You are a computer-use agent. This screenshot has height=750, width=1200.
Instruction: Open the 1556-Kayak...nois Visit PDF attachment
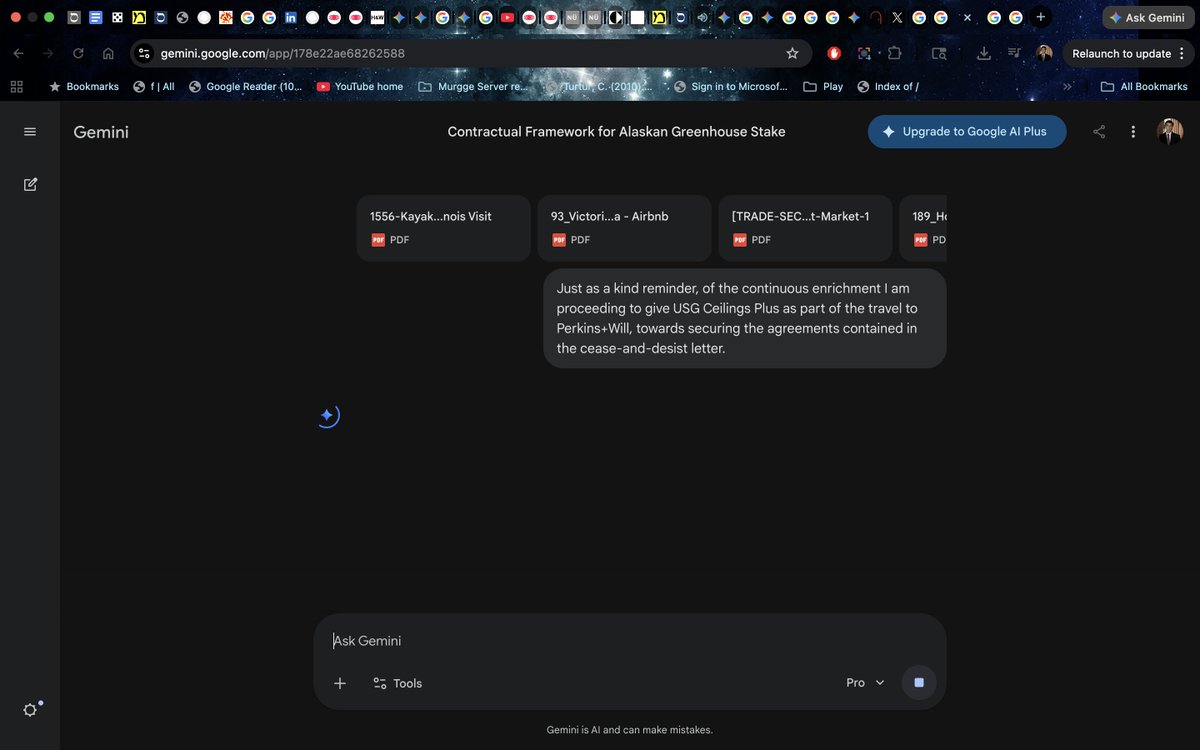pos(444,228)
